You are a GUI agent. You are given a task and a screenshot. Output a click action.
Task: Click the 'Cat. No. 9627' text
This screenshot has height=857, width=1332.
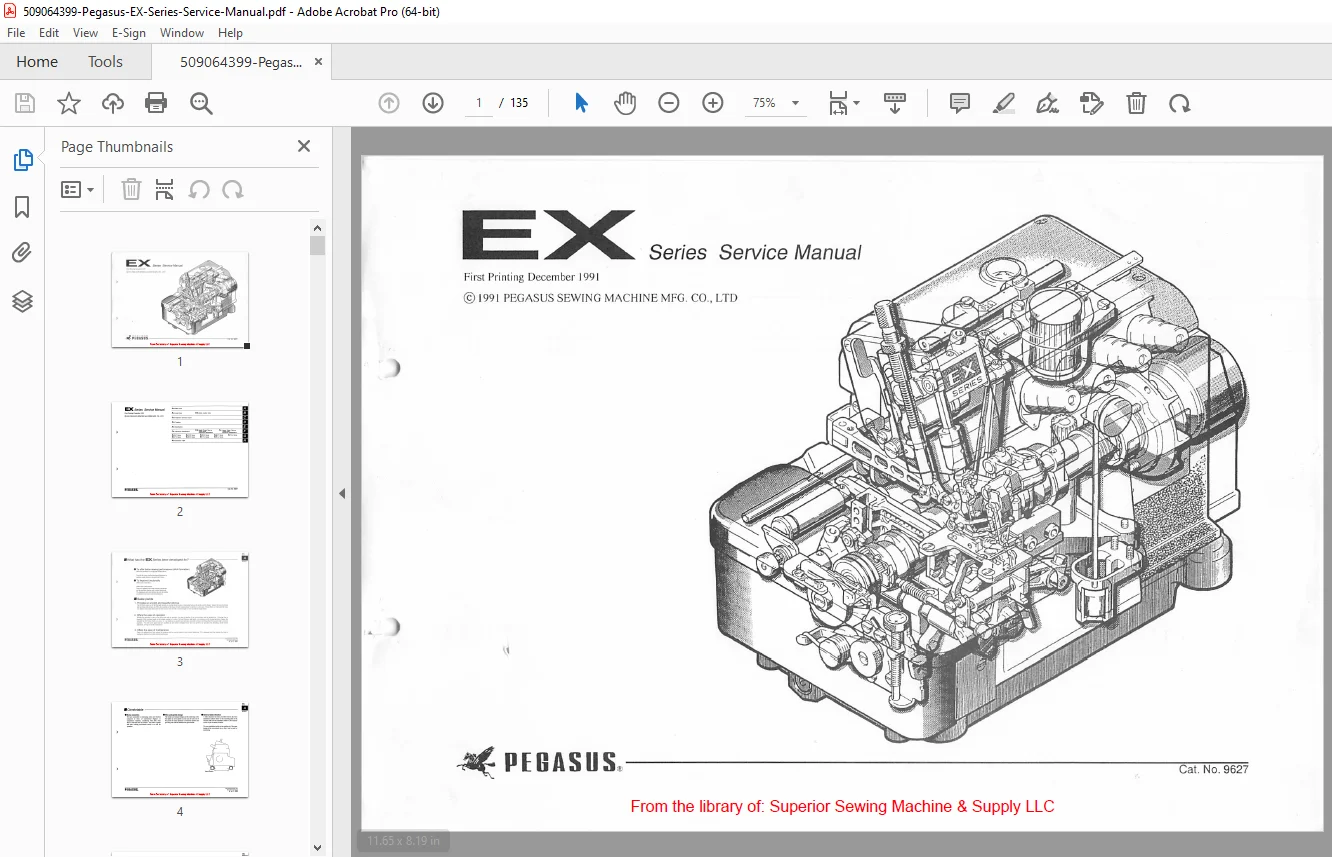[x=1213, y=769]
